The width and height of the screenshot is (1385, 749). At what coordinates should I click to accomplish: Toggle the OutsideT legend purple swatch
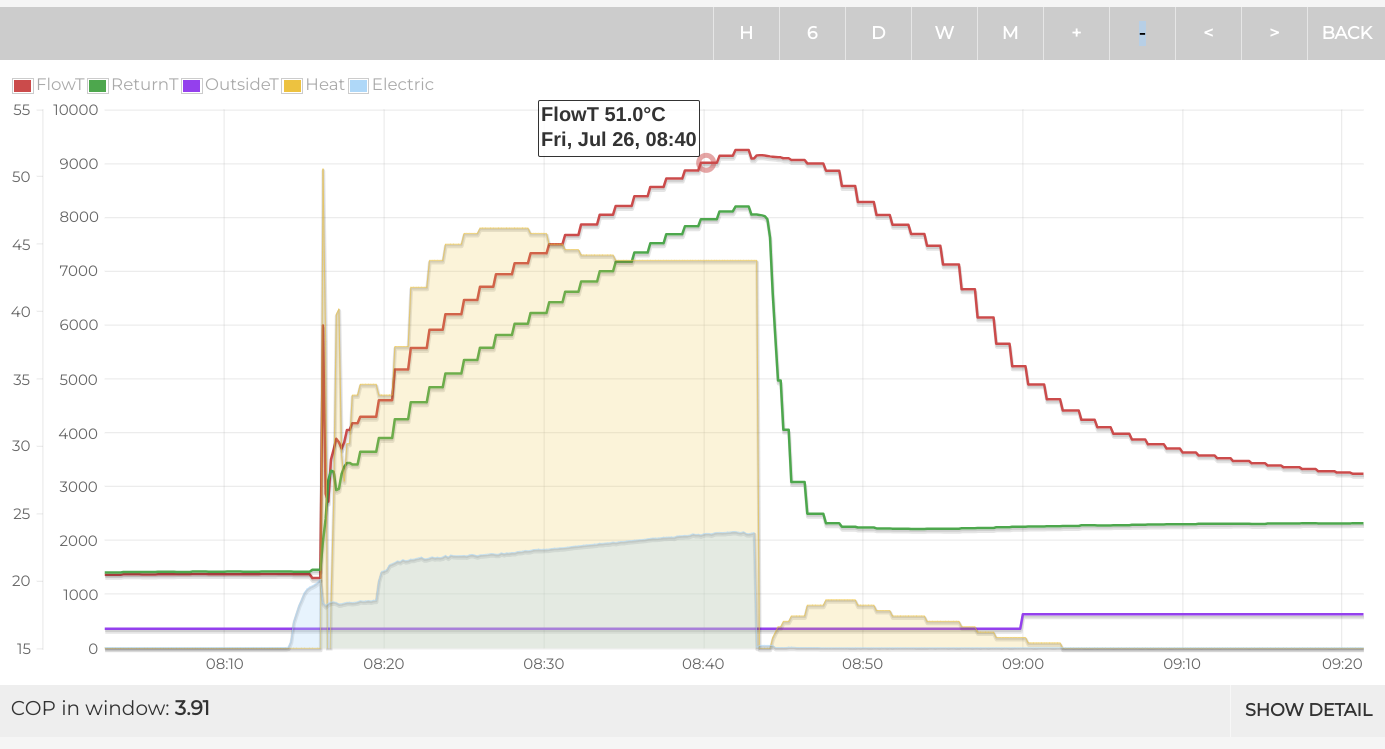(191, 85)
